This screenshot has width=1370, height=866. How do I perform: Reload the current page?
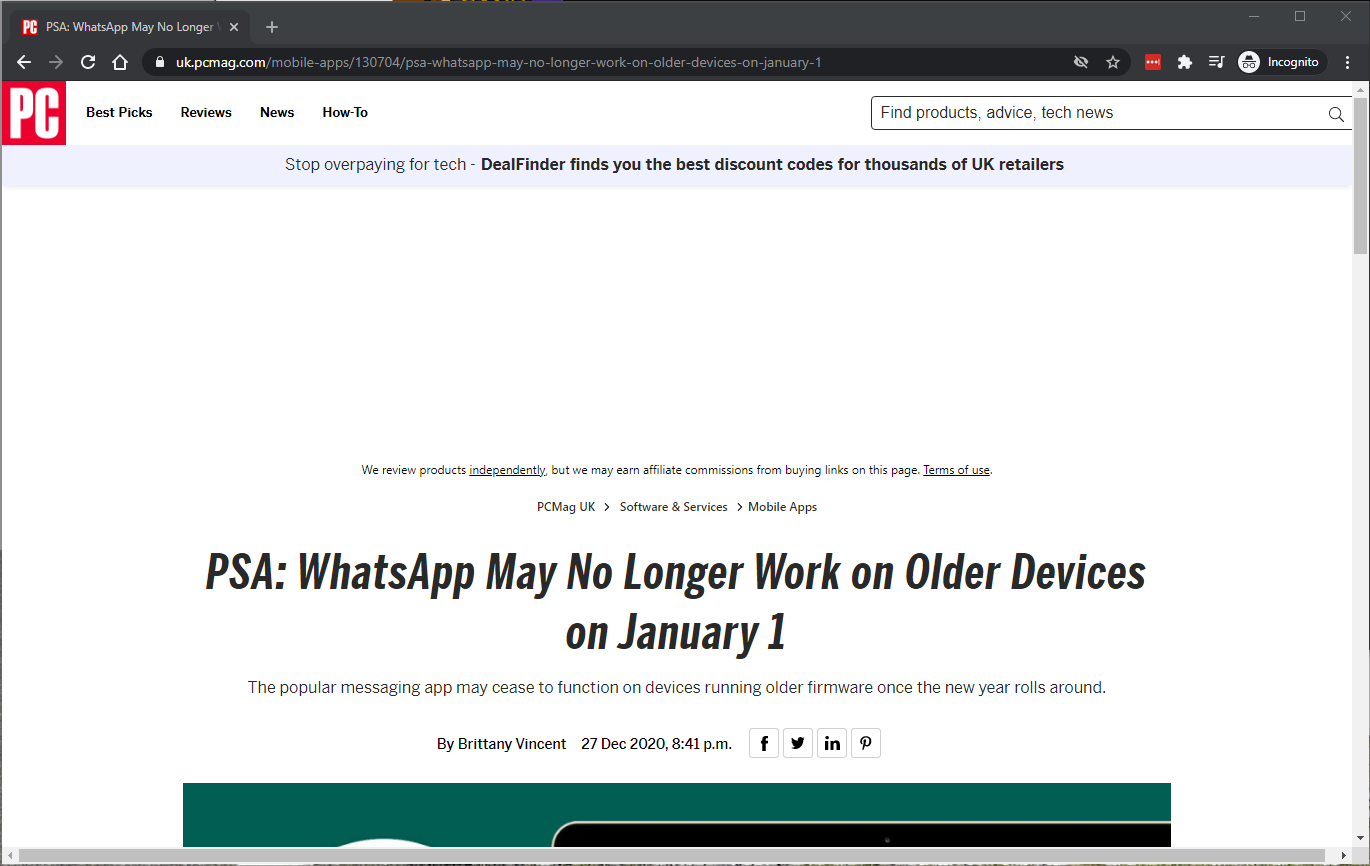88,62
